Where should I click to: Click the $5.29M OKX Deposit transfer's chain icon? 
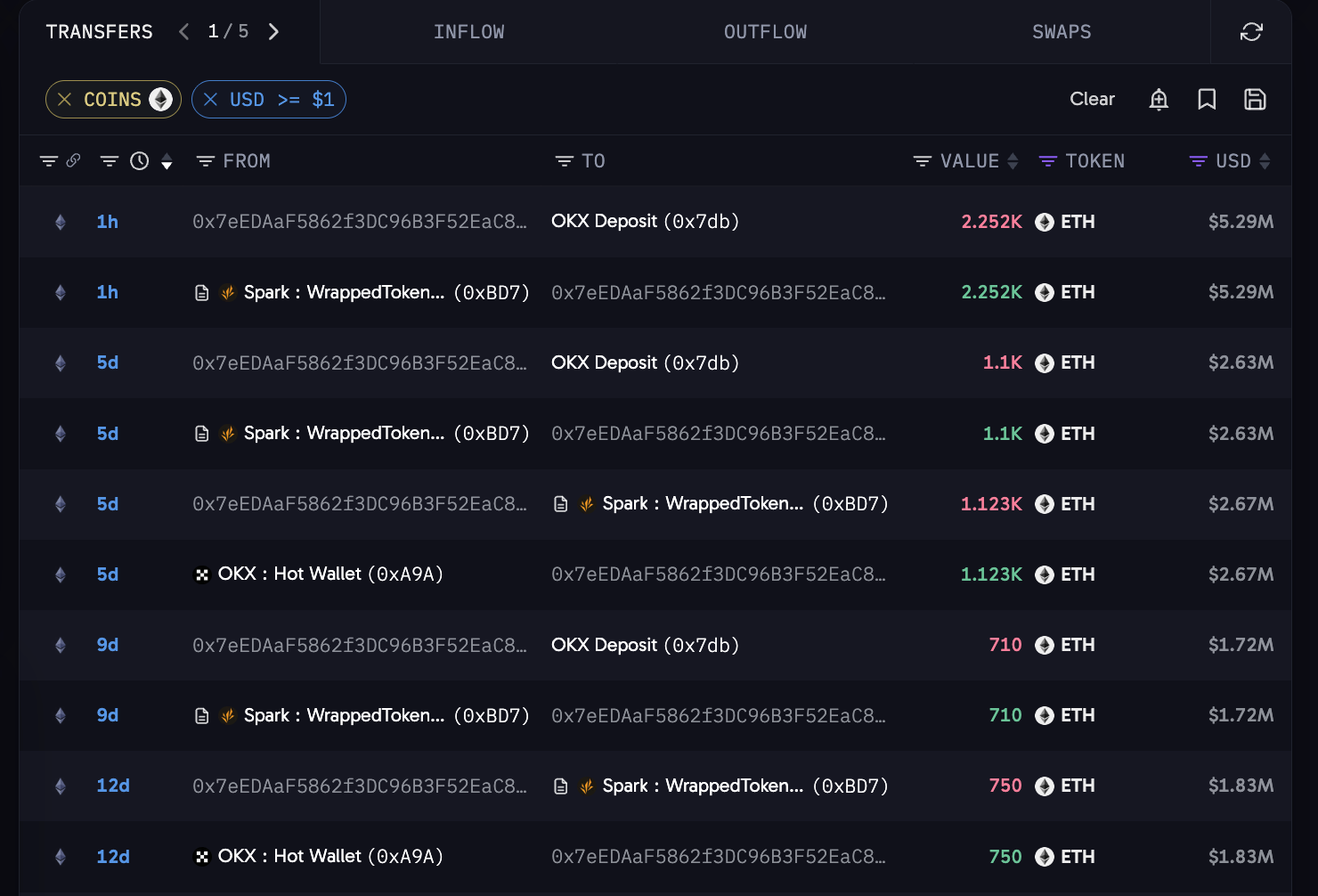(x=61, y=222)
